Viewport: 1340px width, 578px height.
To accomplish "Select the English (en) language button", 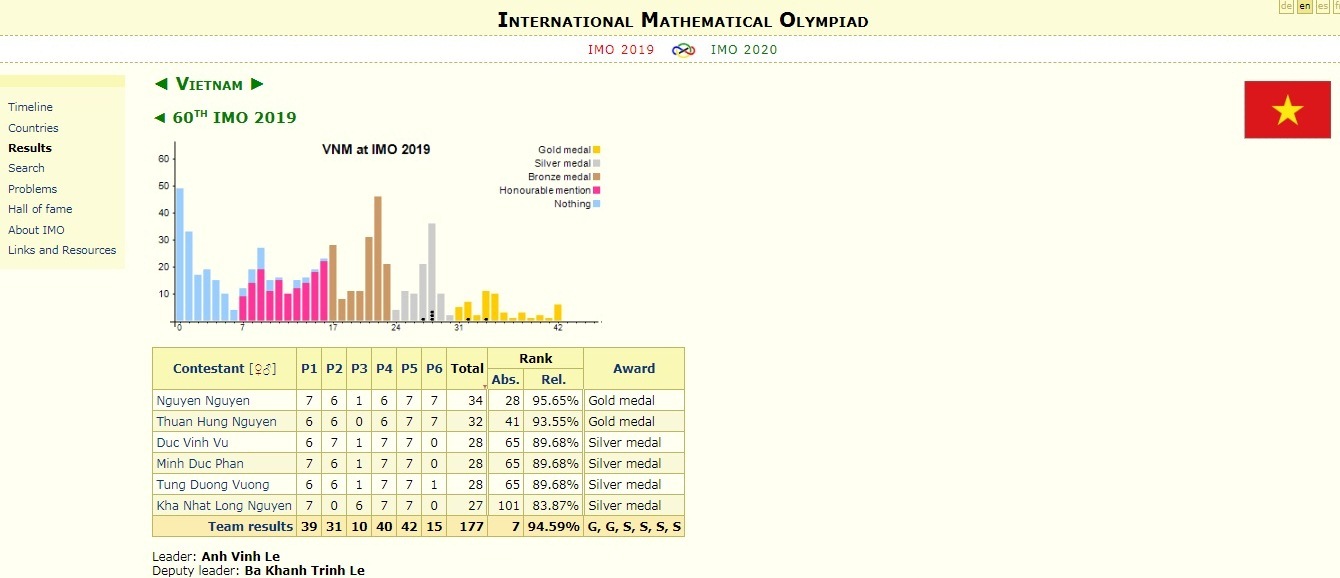I will pyautogui.click(x=1304, y=7).
